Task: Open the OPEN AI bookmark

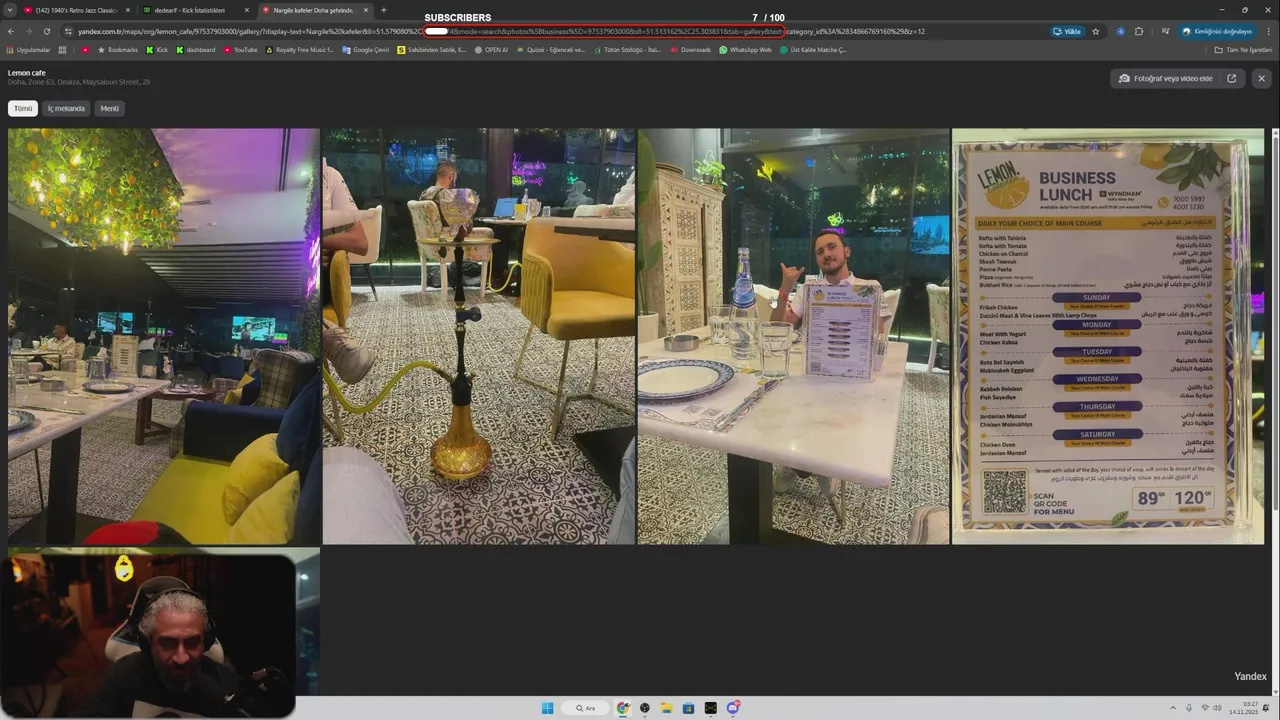Action: pos(491,49)
